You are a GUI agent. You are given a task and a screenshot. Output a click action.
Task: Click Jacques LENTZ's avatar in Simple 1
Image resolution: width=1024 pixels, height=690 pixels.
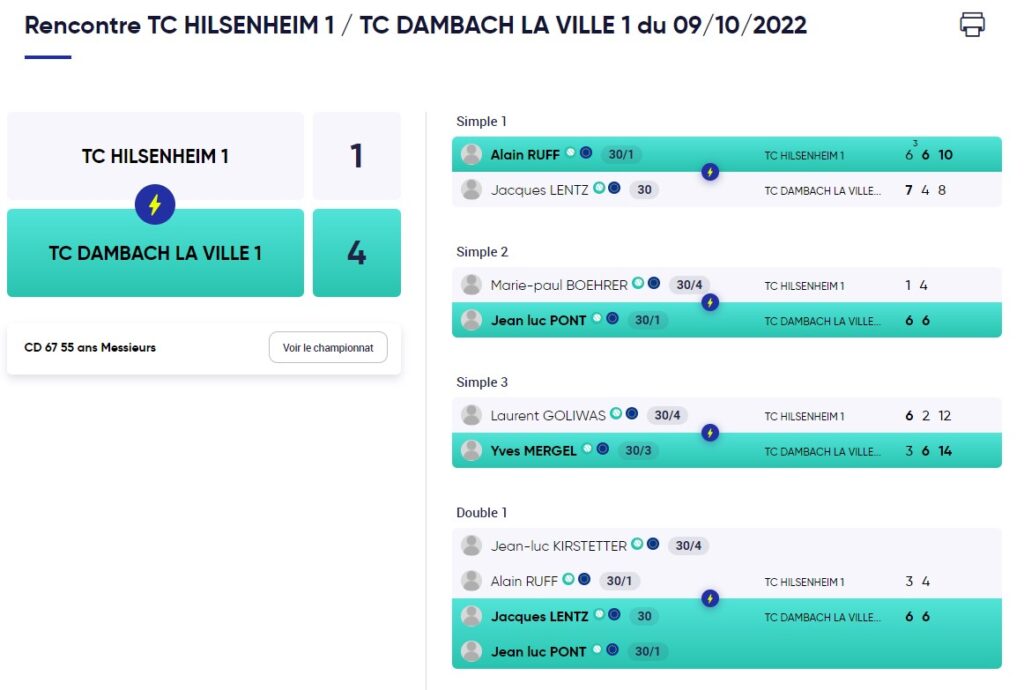pyautogui.click(x=471, y=190)
